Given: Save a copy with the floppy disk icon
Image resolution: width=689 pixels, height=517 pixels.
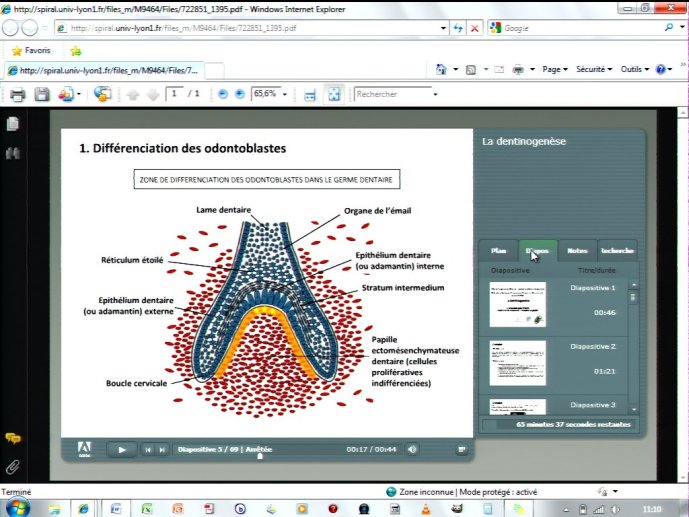Looking at the screenshot, I should click(42, 94).
